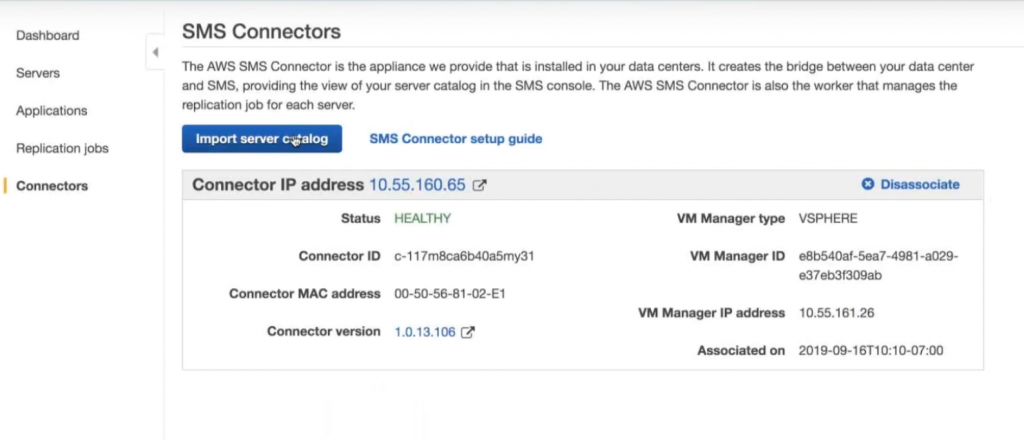Open the SMS Connector setup guide link
This screenshot has height=440, width=1024.
(456, 138)
